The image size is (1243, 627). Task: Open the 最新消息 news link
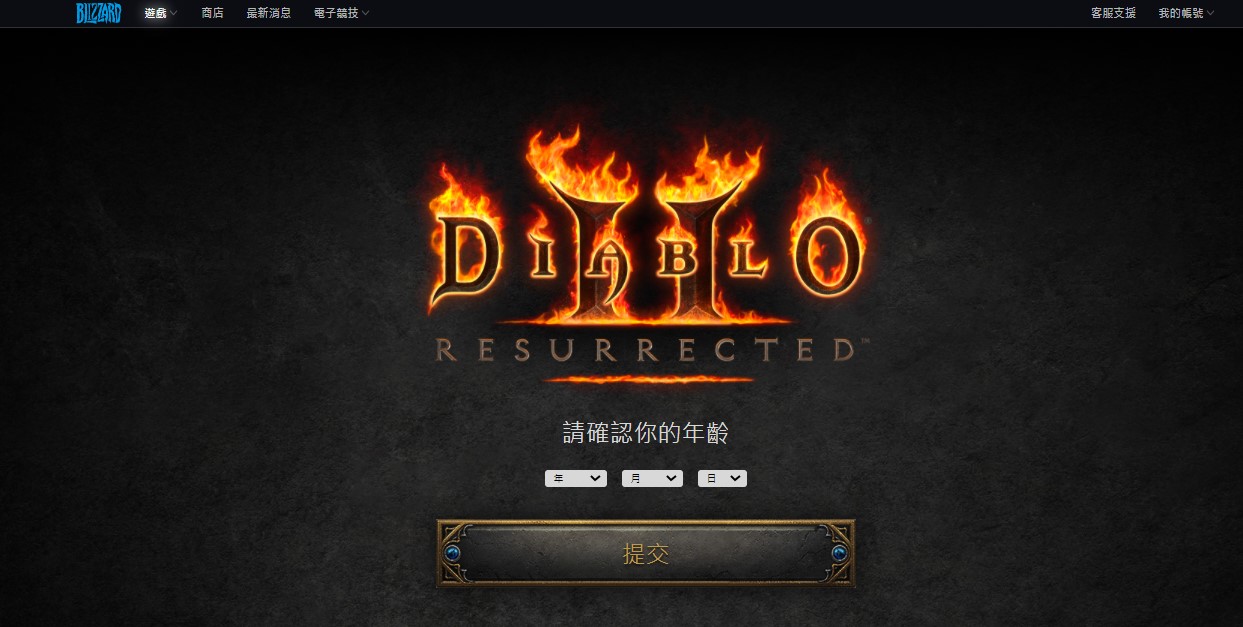[x=269, y=13]
